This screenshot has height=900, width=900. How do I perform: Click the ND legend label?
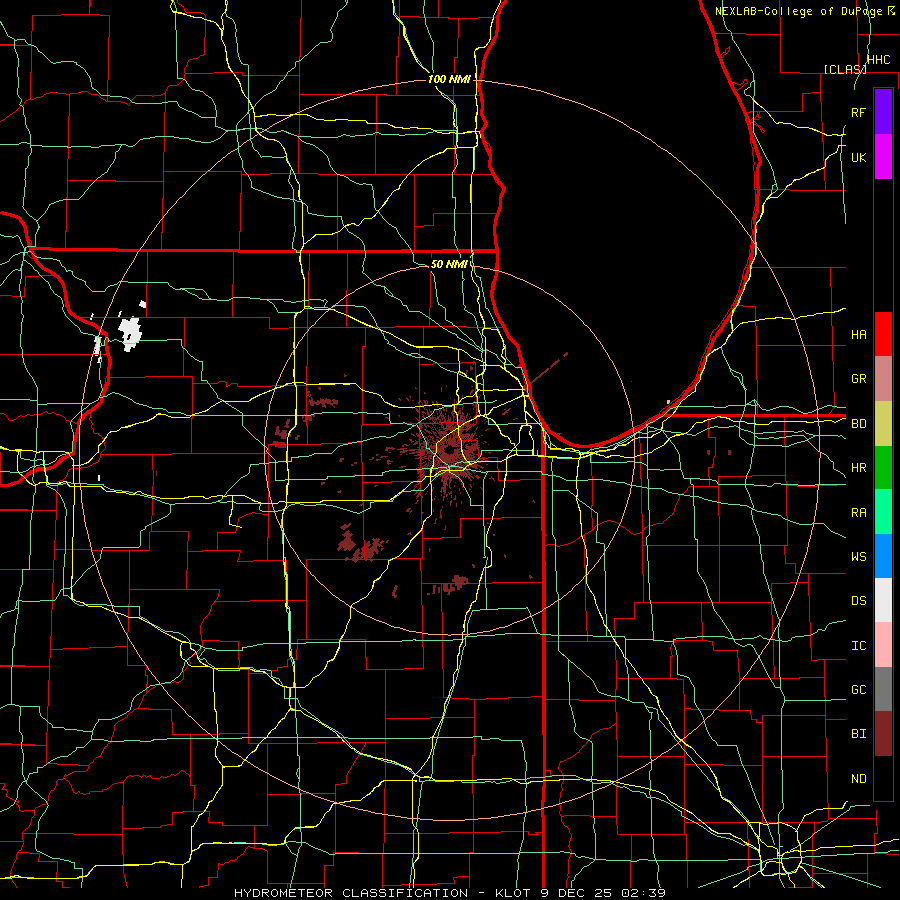[858, 779]
